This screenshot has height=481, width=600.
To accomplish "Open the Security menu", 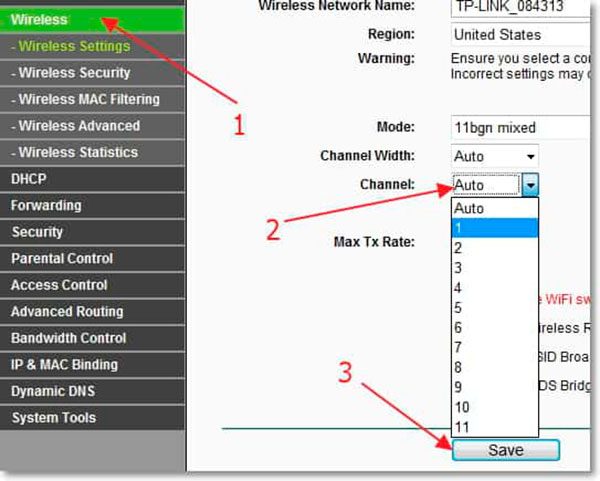I will tap(92, 232).
